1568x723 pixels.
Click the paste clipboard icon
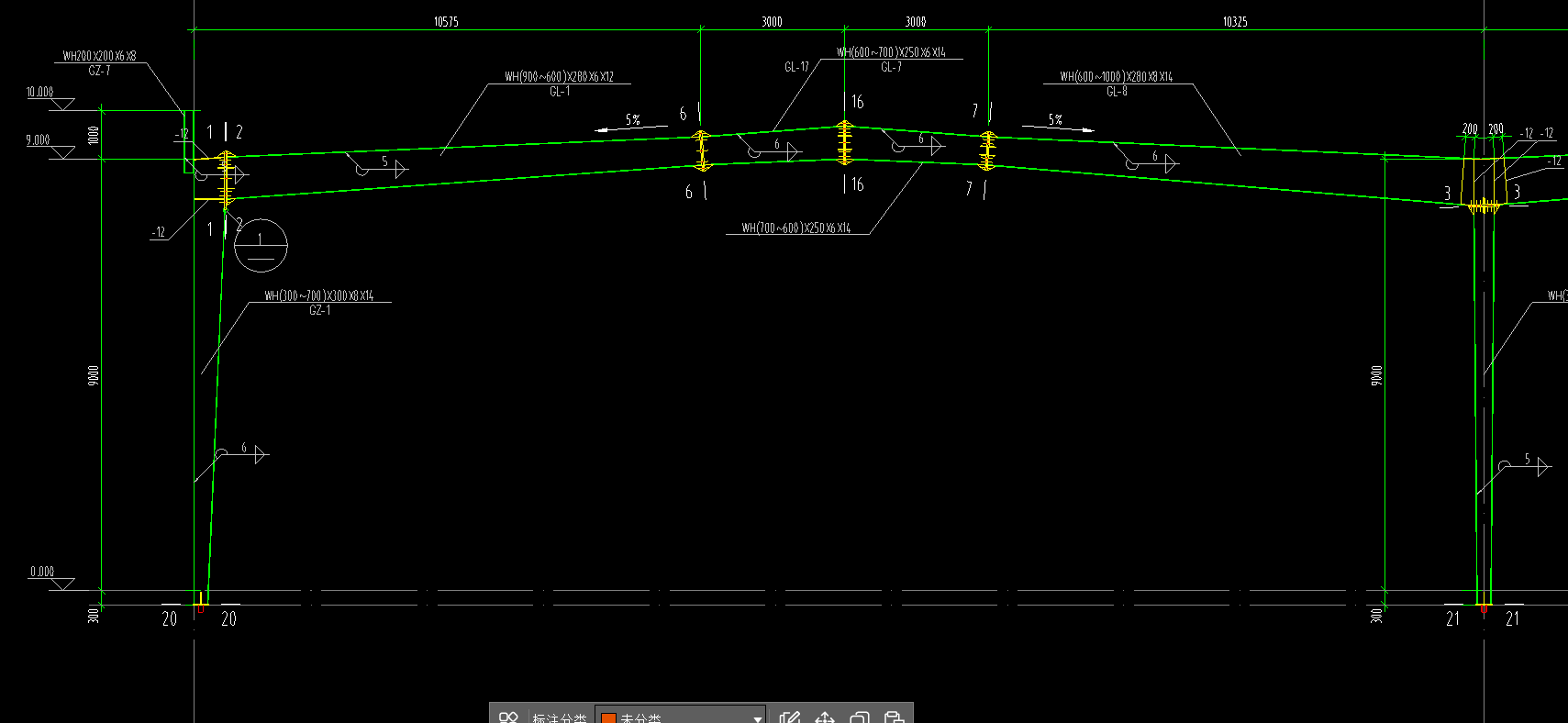(894, 717)
